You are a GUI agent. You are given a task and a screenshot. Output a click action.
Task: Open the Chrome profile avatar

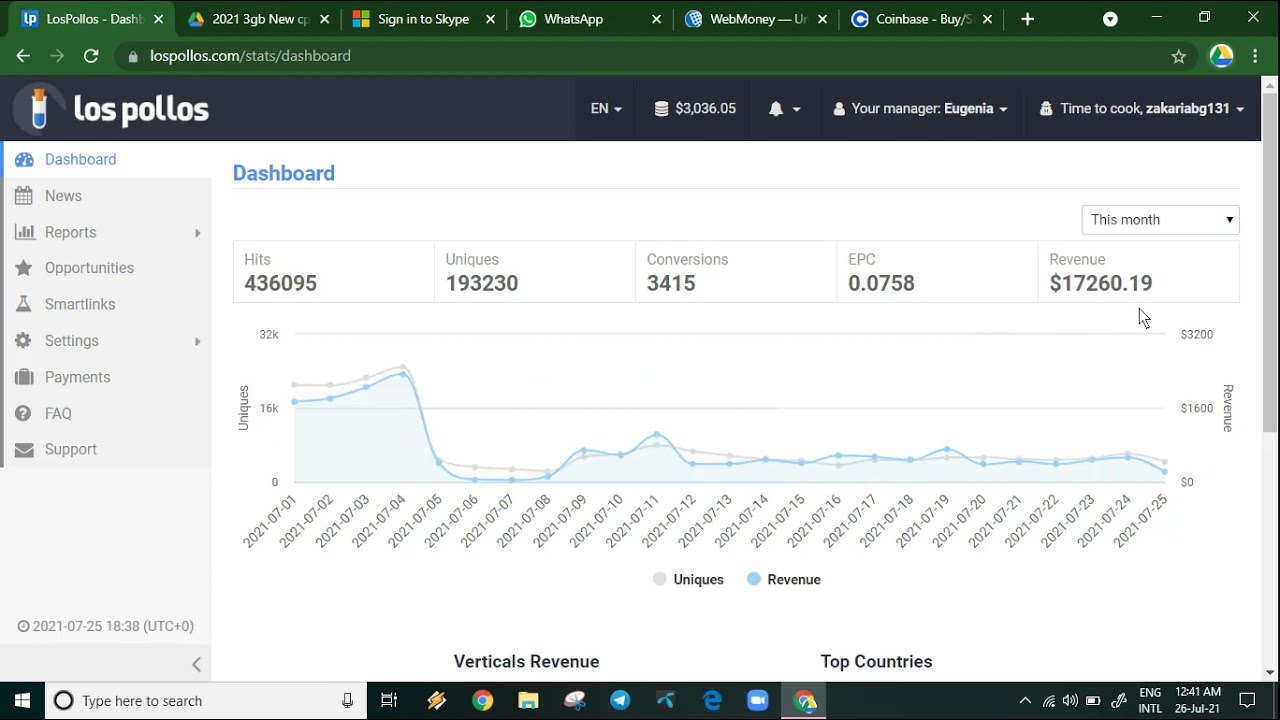click(x=1221, y=56)
